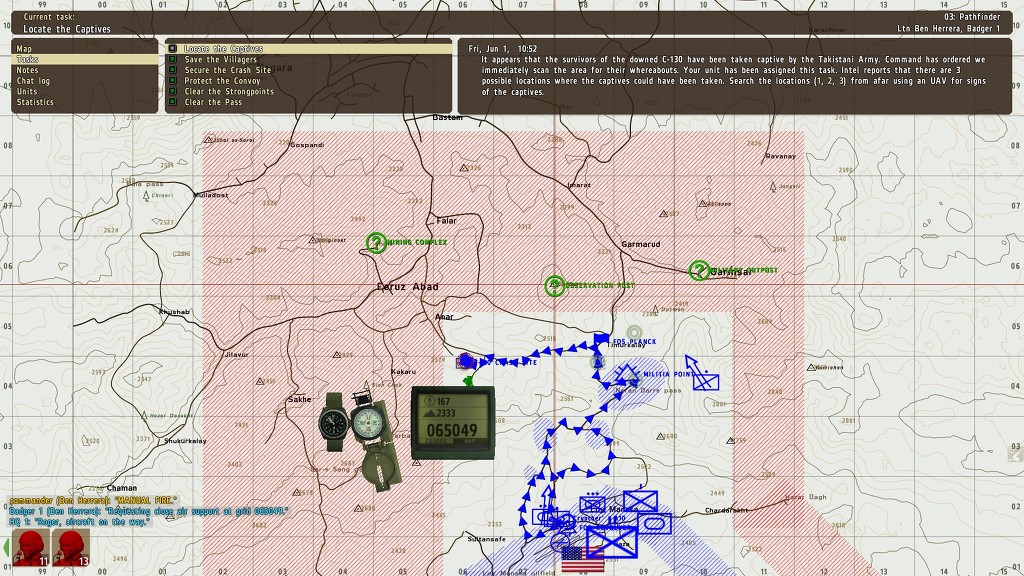Switch to the Units section
The height and width of the screenshot is (576, 1024).
(x=27, y=91)
